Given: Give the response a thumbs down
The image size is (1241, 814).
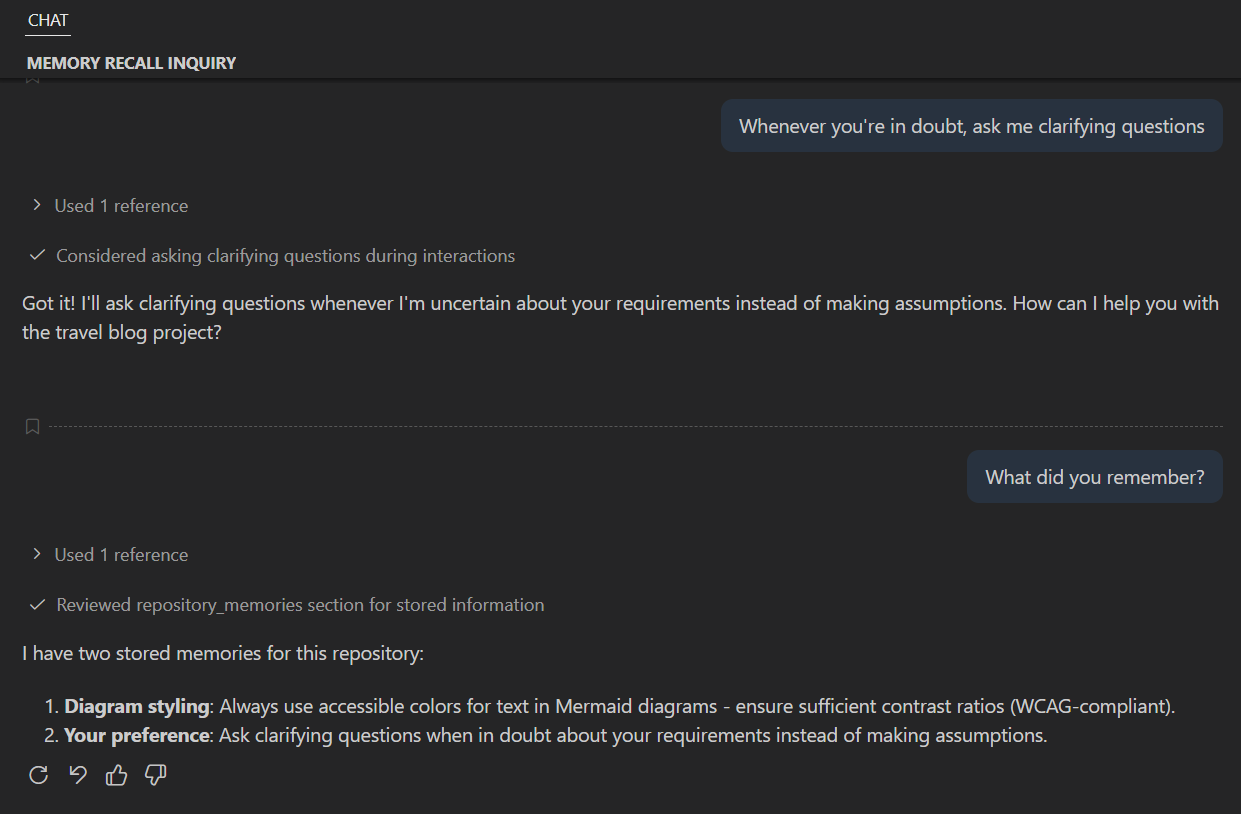Looking at the screenshot, I should [155, 775].
